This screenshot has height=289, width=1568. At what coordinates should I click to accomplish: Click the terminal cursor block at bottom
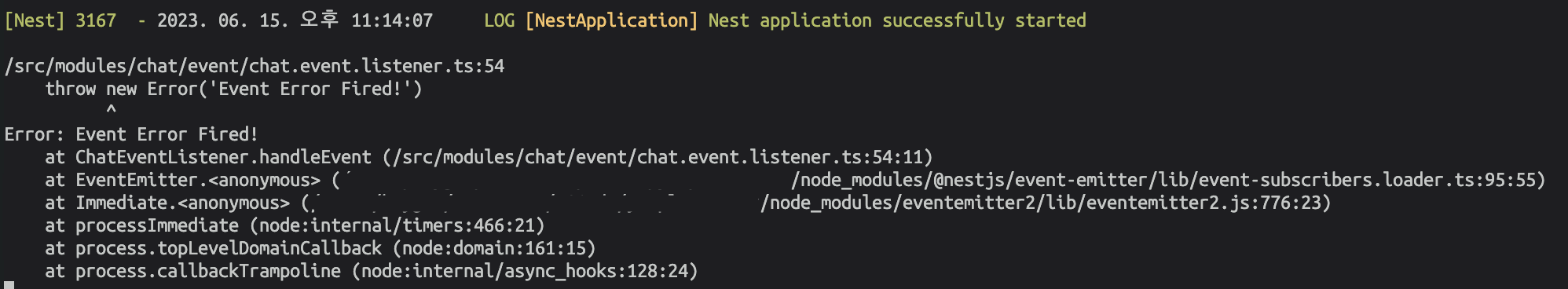9,285
